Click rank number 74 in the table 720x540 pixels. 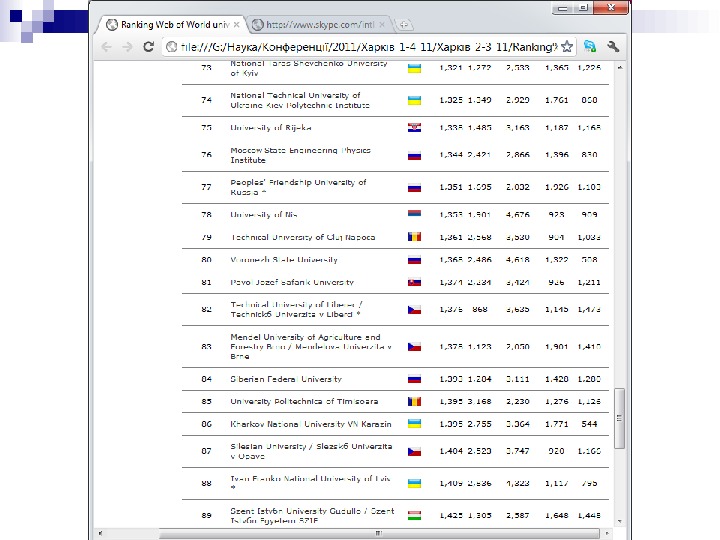[206, 100]
